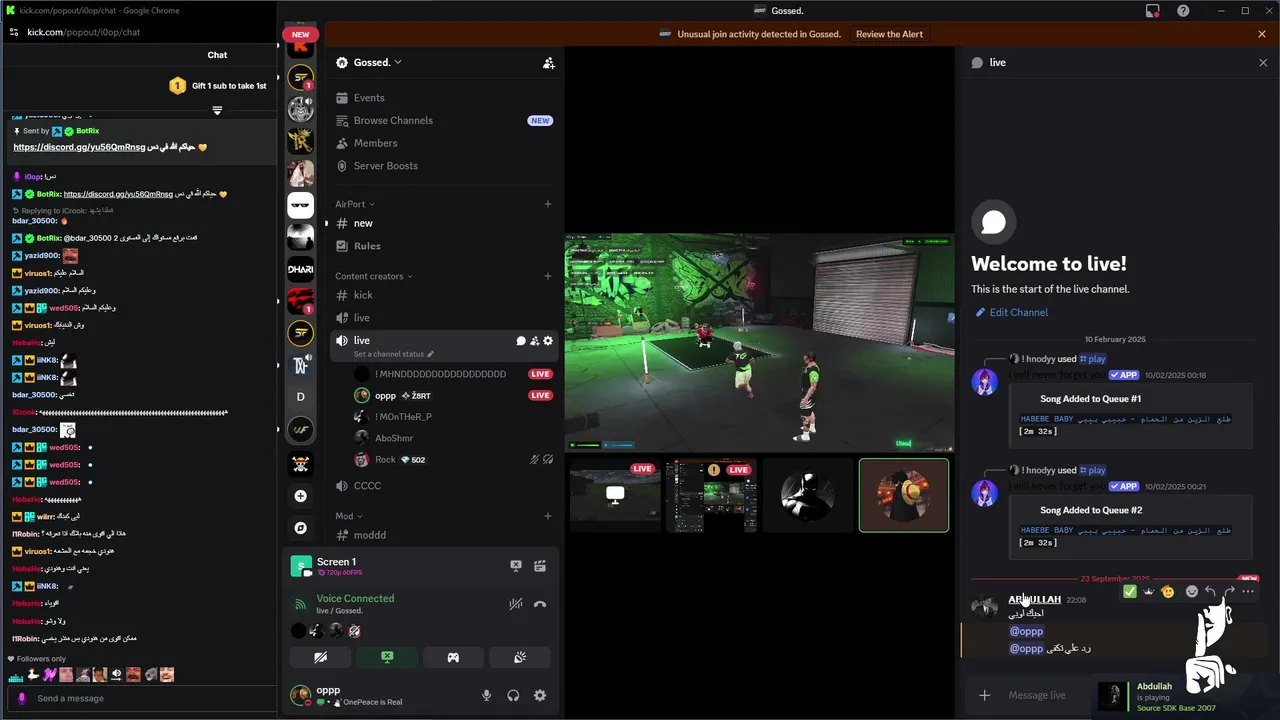Click Add a Server plus button
Screen dimensions: 1280x720
pyautogui.click(x=300, y=496)
